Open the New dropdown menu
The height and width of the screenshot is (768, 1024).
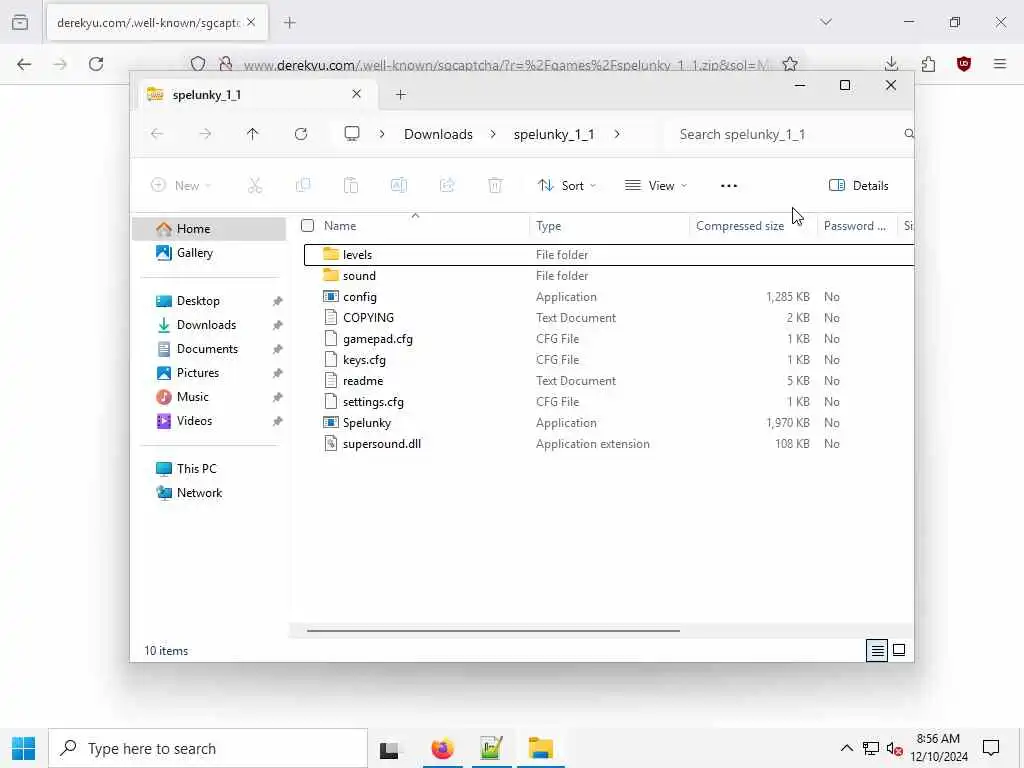click(x=181, y=185)
